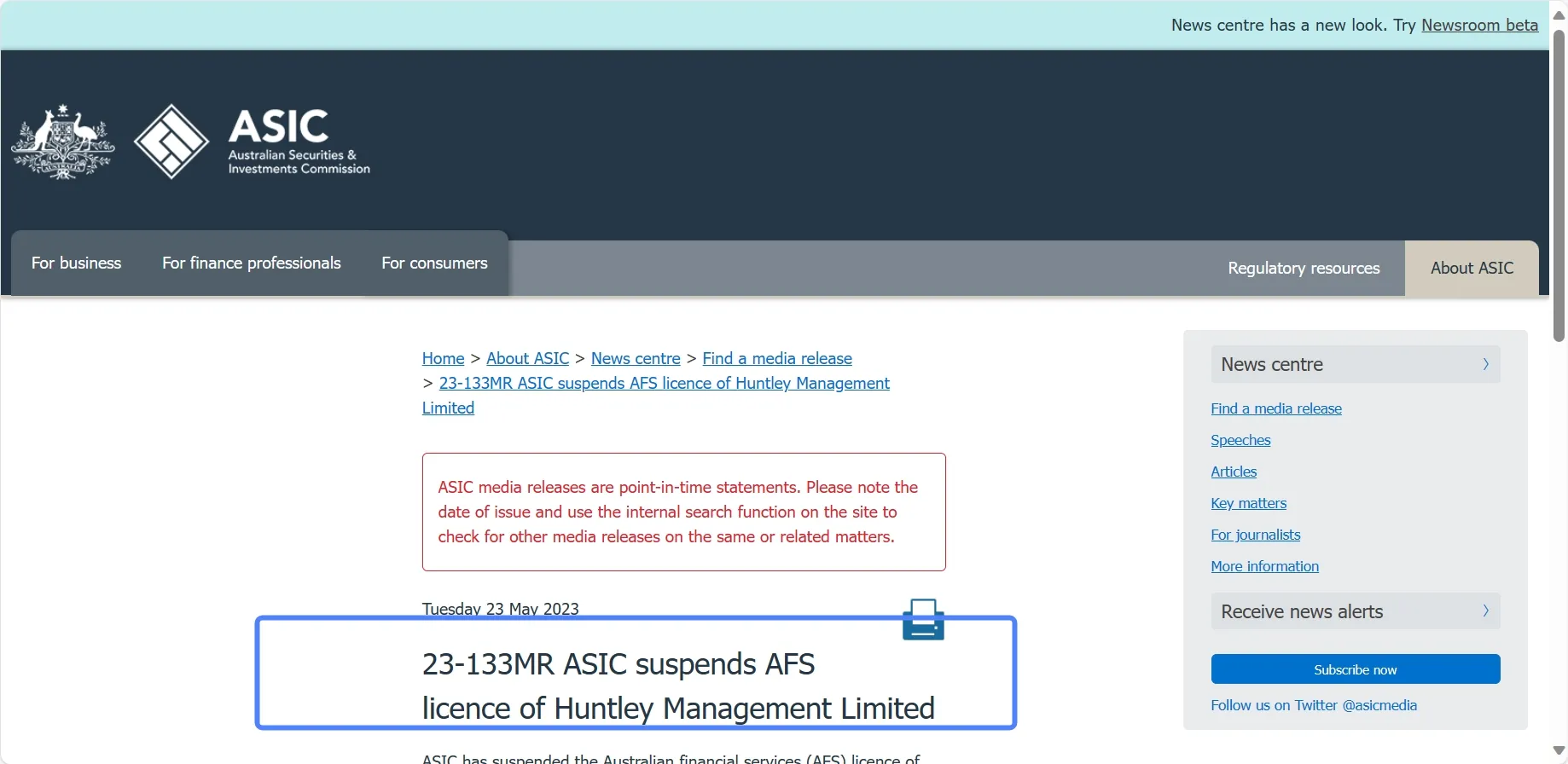Screen dimensions: 1568x764
Task: Open Find a media release breadcrumb
Action: 777,358
